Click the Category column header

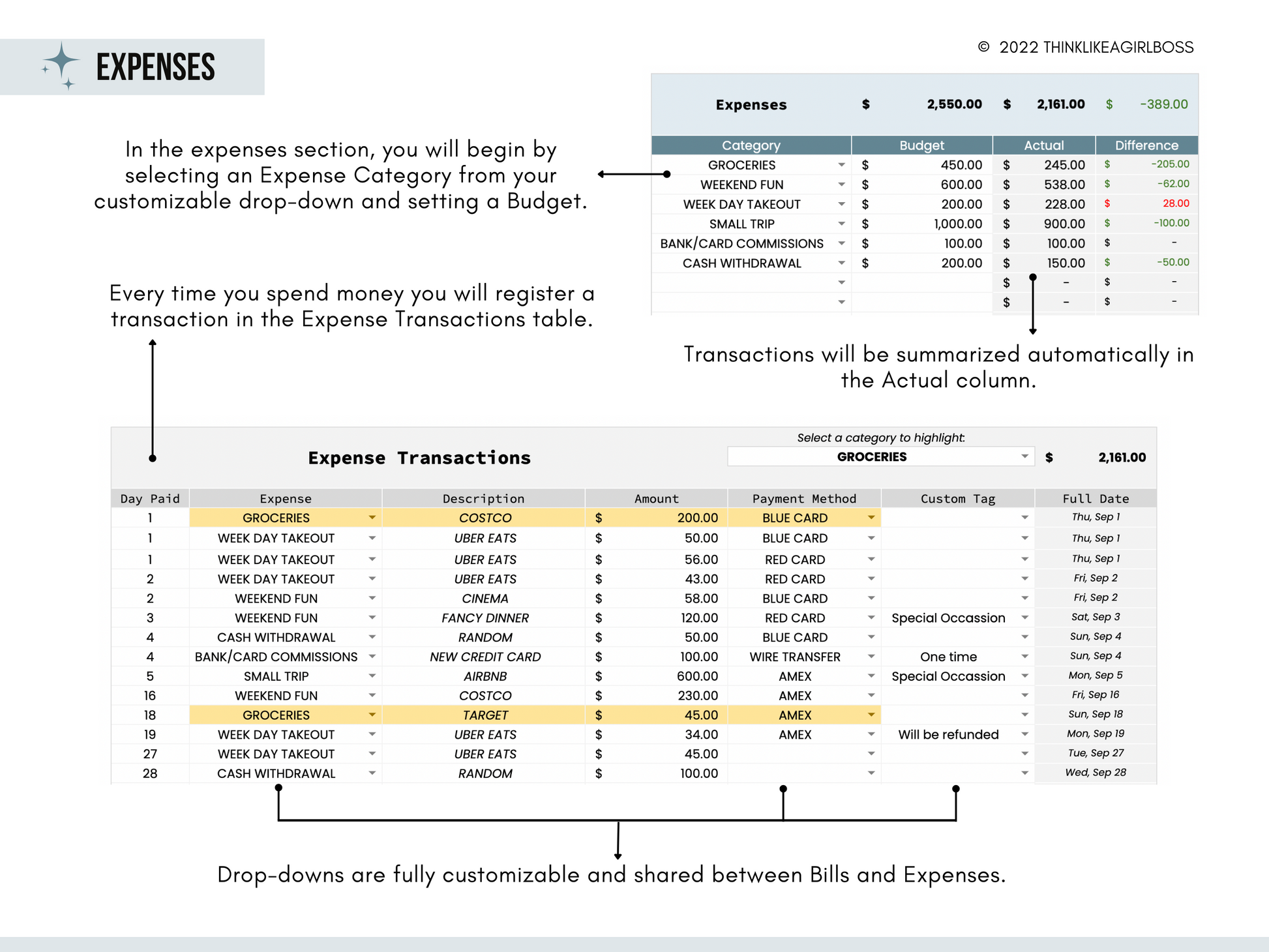(x=751, y=145)
